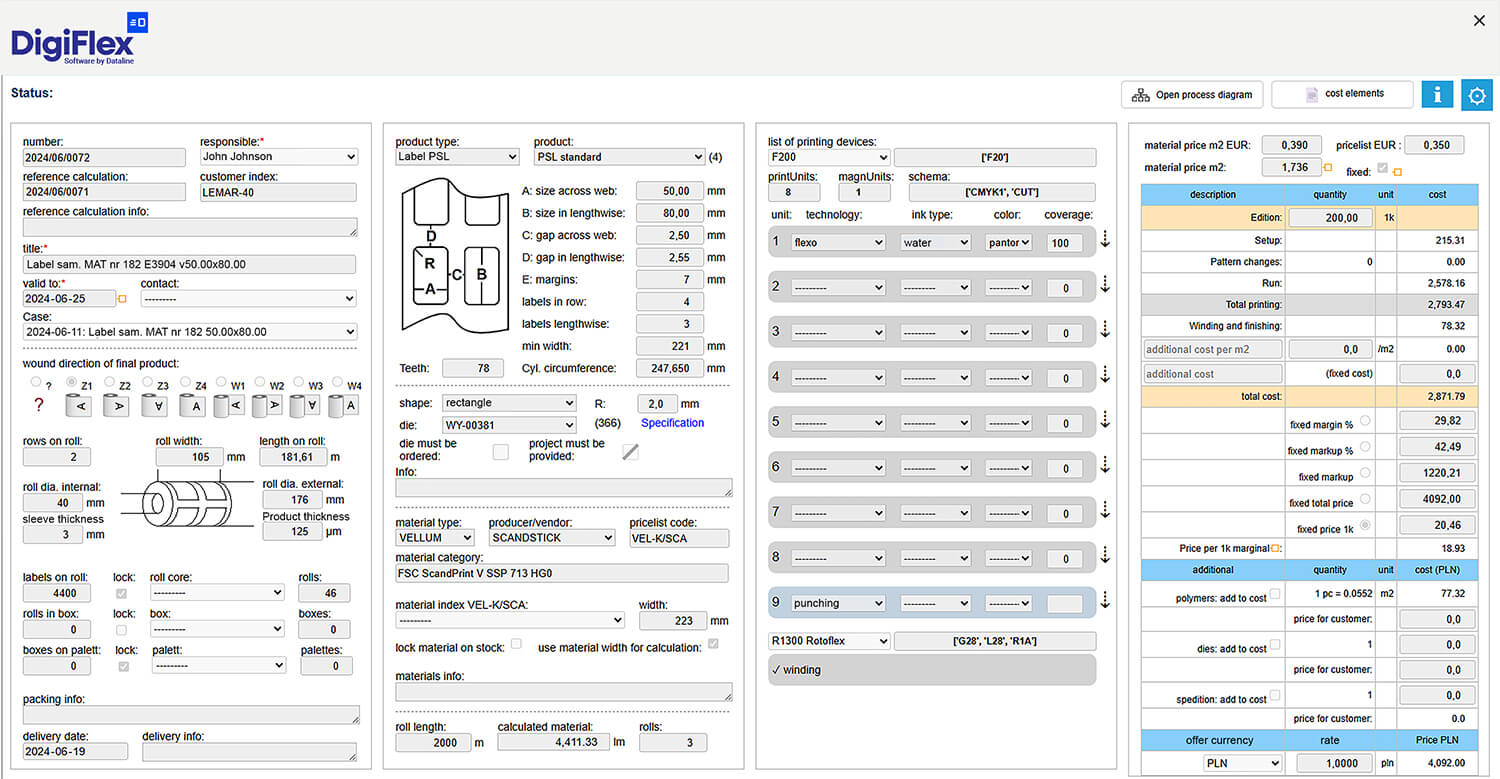Click the winding process row

932,670
